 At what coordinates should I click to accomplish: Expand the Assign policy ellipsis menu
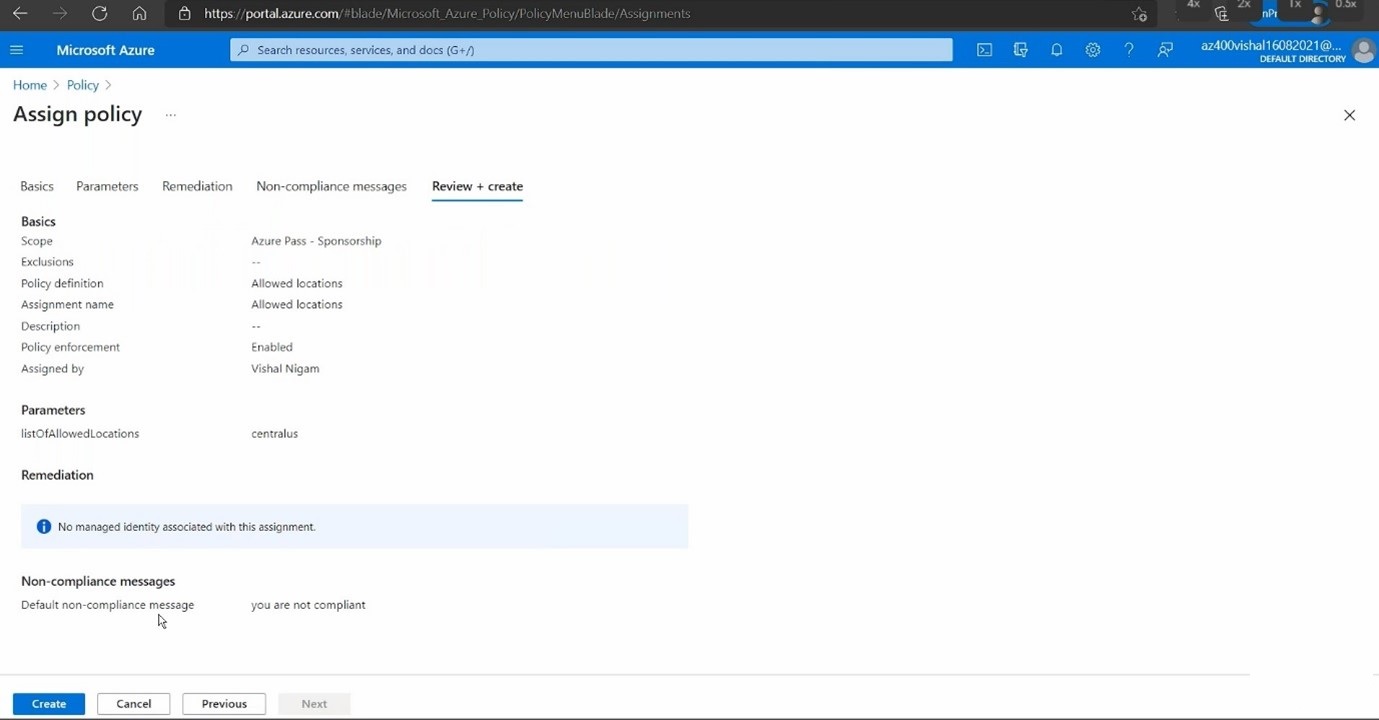[x=171, y=115]
